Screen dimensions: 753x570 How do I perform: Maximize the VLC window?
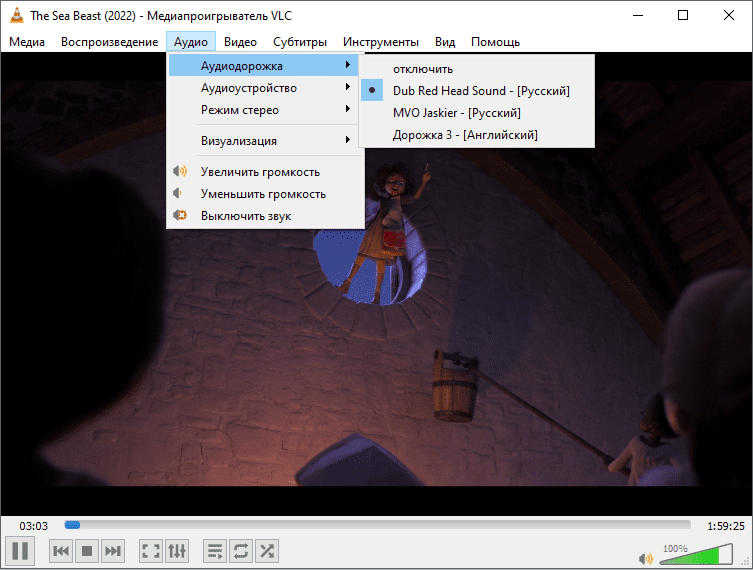pyautogui.click(x=682, y=15)
